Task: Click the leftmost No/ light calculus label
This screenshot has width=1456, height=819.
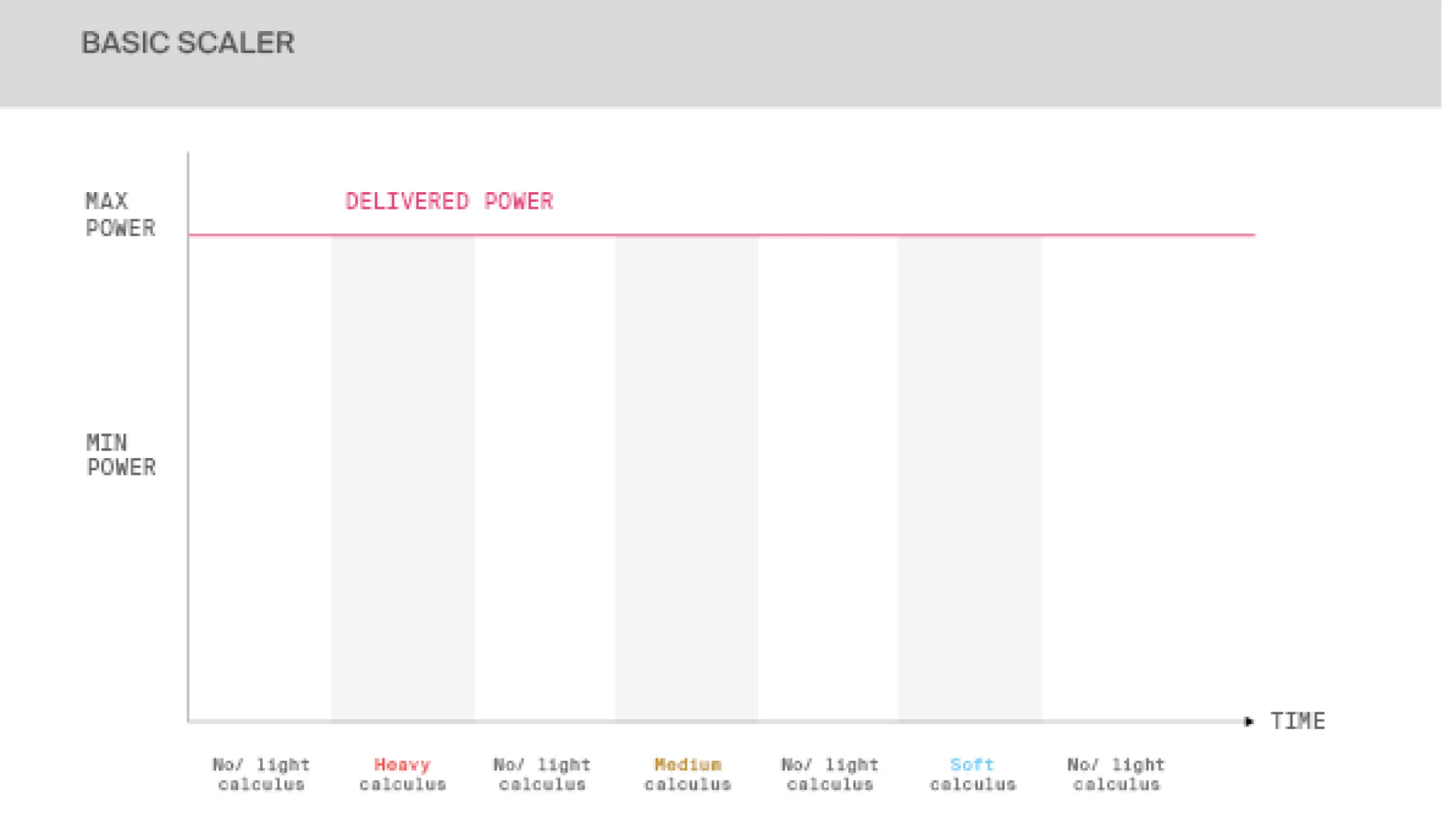Action: tap(261, 774)
